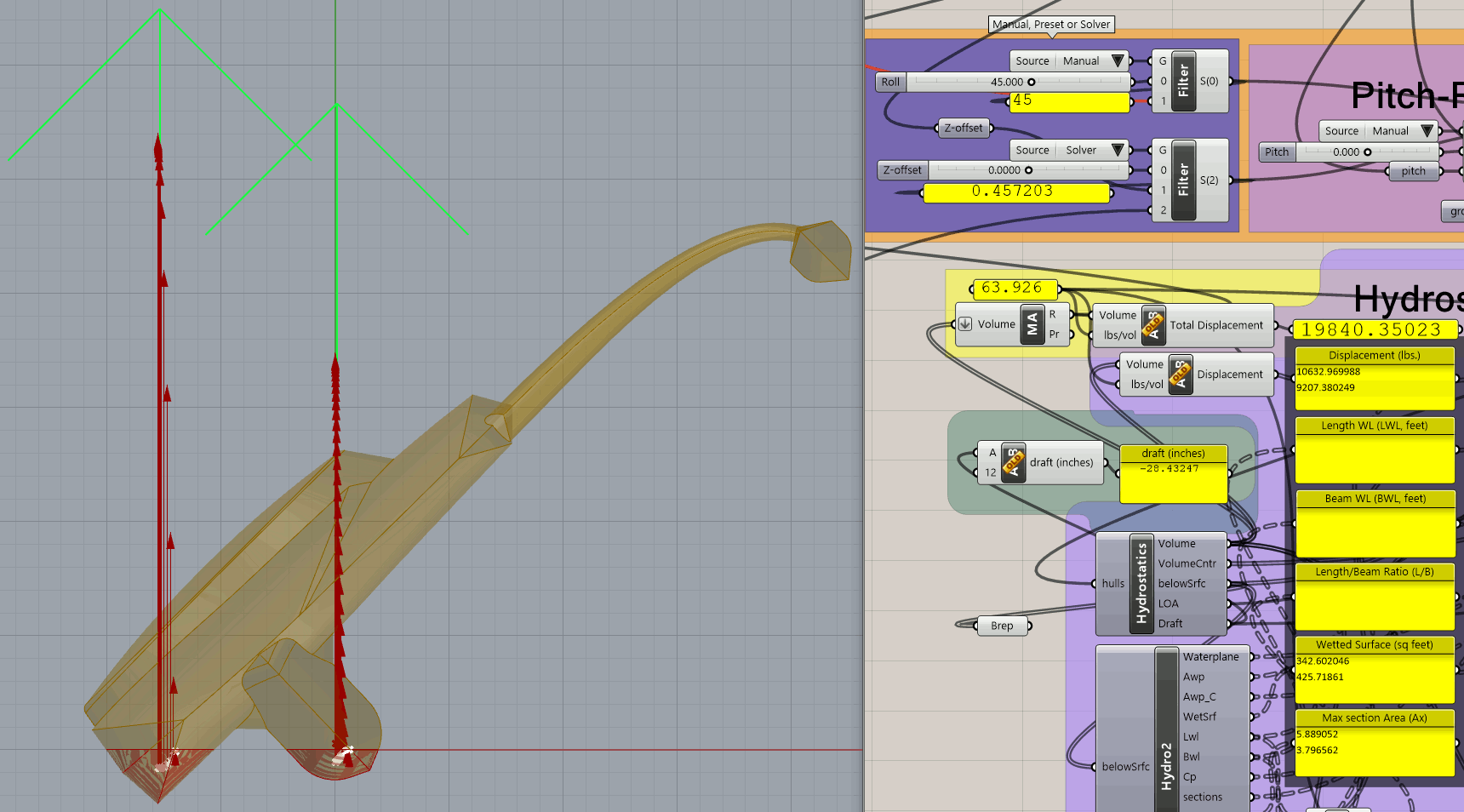Screen dimensions: 1464x812
Task: Select the Brep parameter node
Action: (1002, 626)
